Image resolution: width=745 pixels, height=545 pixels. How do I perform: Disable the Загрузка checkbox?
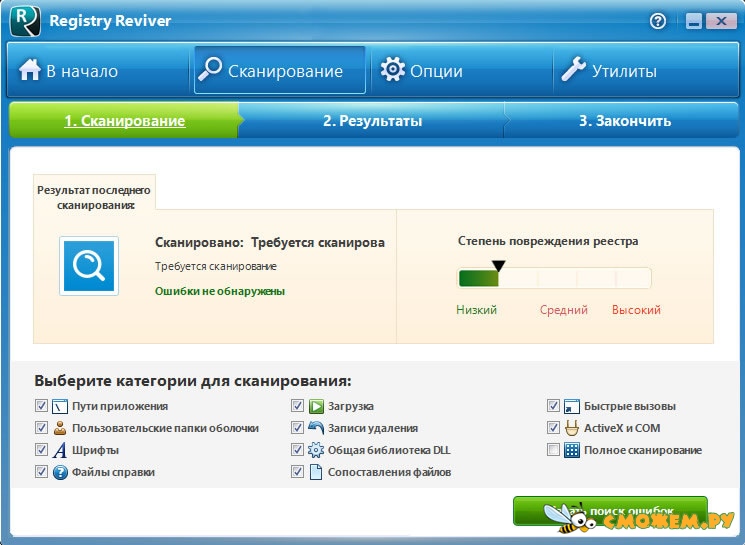point(297,406)
